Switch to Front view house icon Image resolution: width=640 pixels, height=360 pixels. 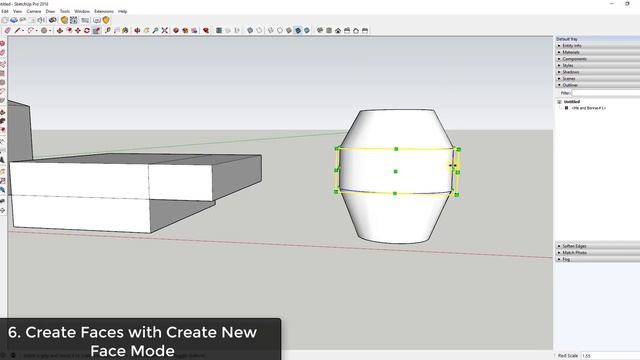click(x=338, y=31)
